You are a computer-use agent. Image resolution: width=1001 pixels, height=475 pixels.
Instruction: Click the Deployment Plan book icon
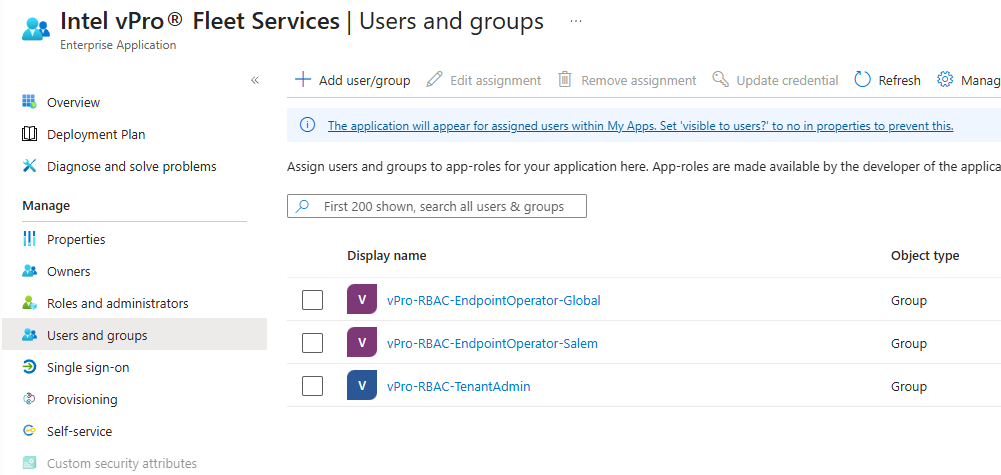[x=29, y=134]
